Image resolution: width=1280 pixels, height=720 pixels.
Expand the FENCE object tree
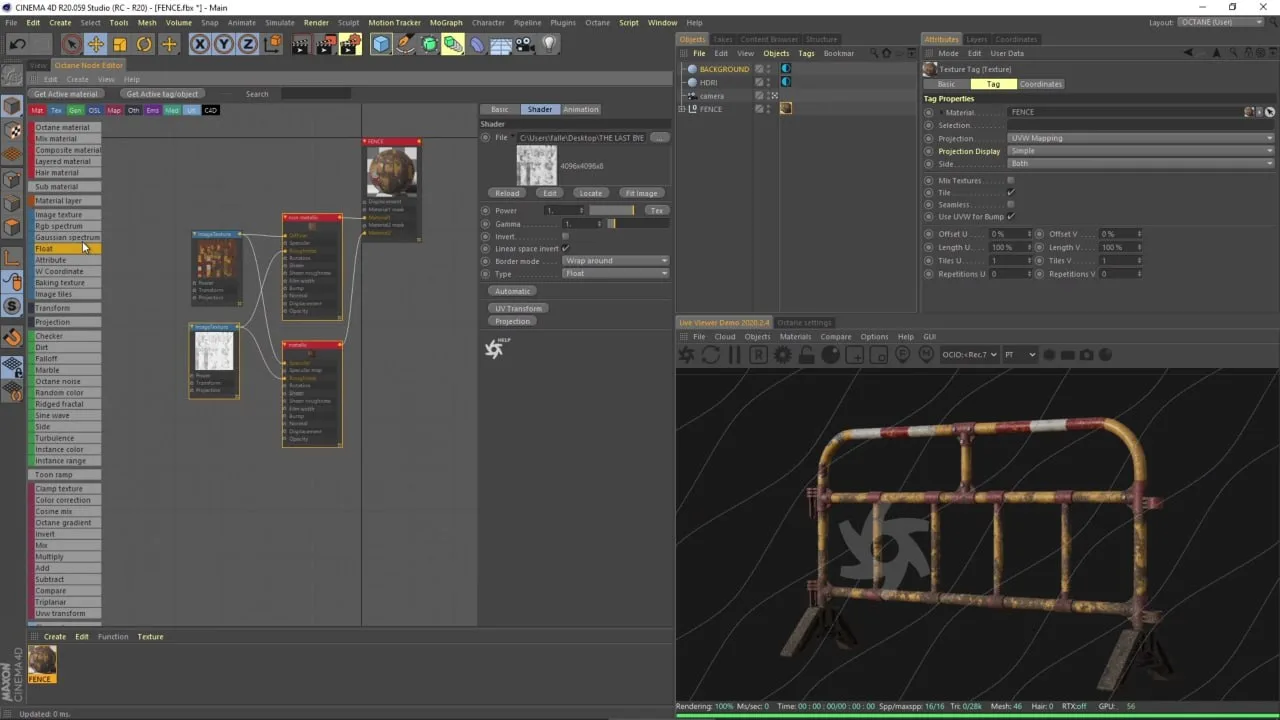point(682,109)
